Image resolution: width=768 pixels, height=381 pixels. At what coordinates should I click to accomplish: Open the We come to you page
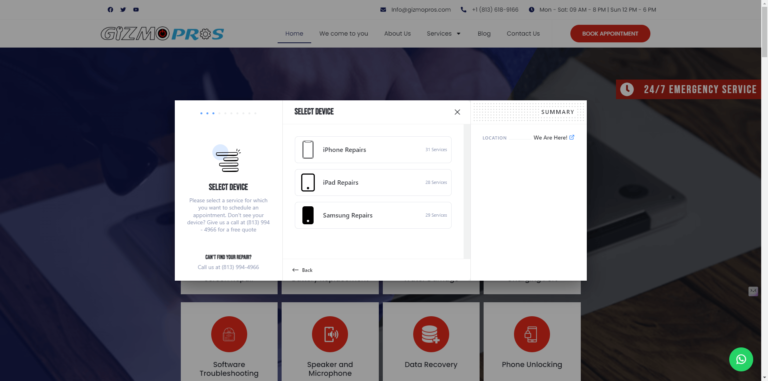pyautogui.click(x=343, y=34)
